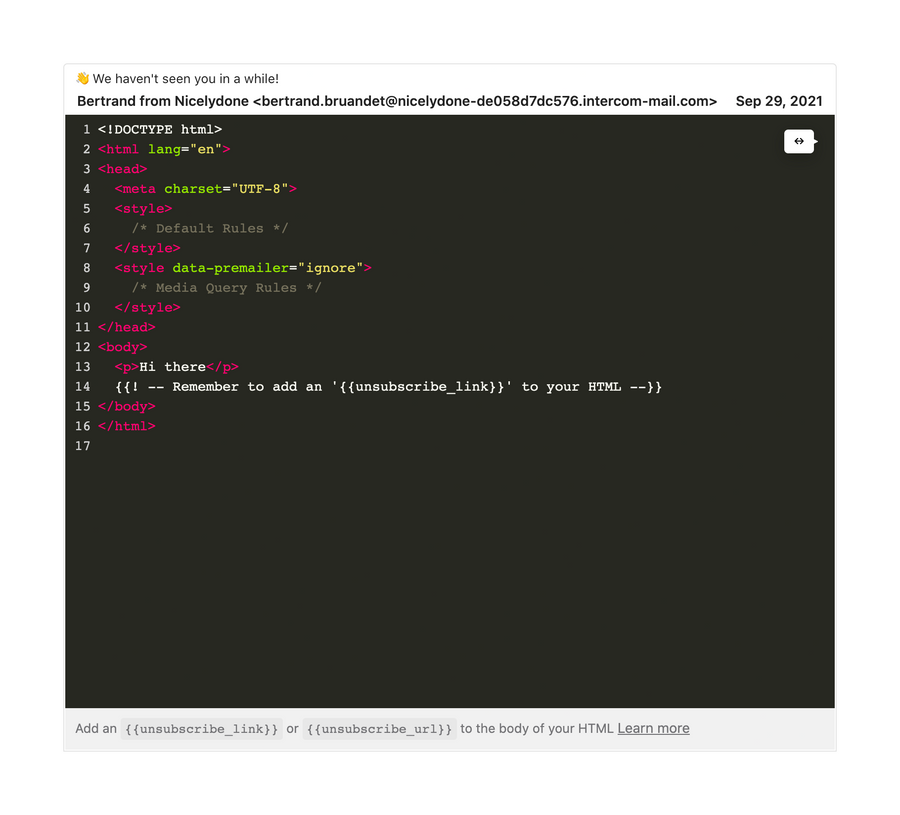Click the waving hand emoji in the subject
Image resolution: width=900 pixels, height=815 pixels.
point(82,78)
